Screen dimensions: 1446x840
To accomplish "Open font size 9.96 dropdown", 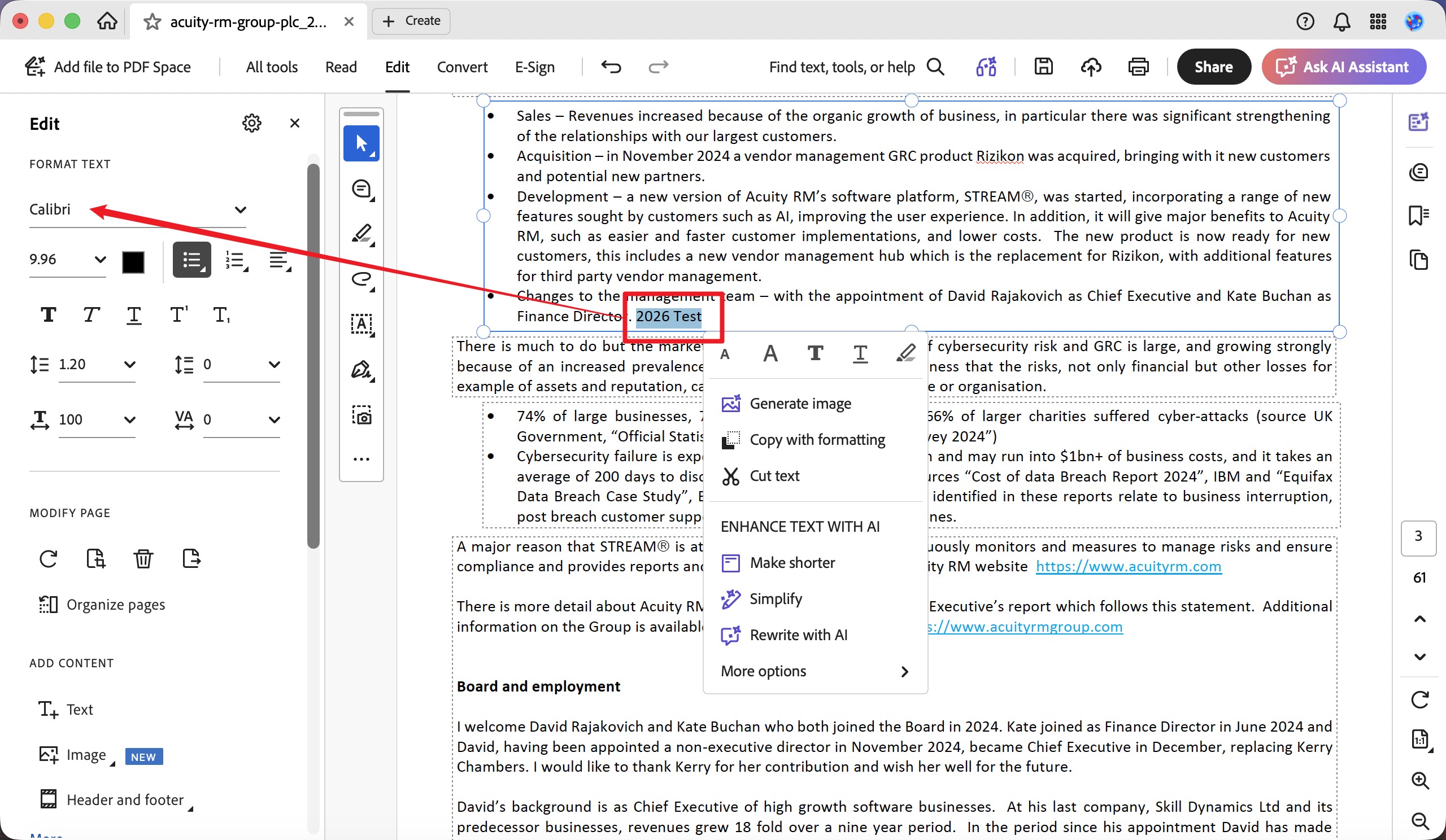I will click(x=68, y=260).
